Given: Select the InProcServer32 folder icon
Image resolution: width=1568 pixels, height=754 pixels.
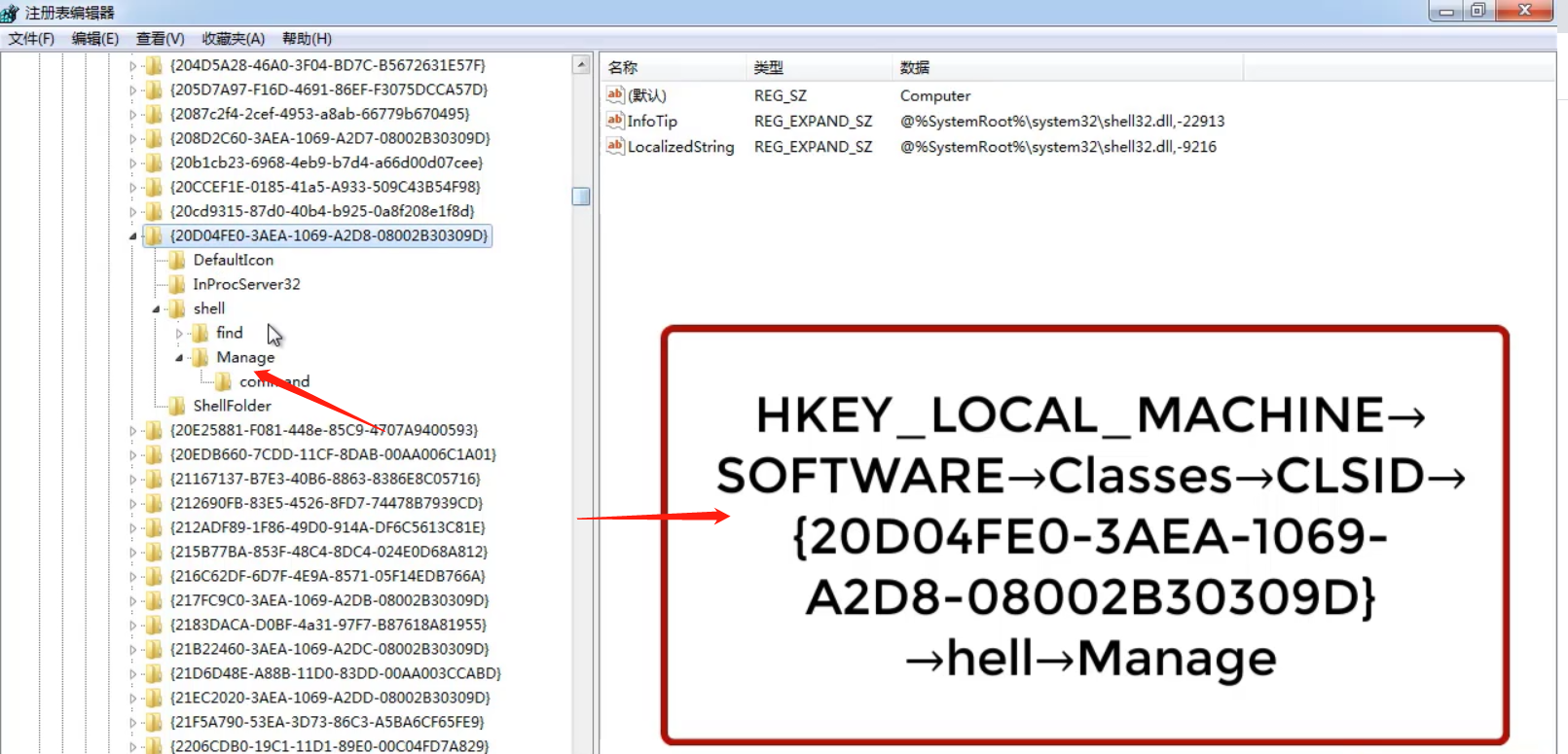Looking at the screenshot, I should pos(176,284).
